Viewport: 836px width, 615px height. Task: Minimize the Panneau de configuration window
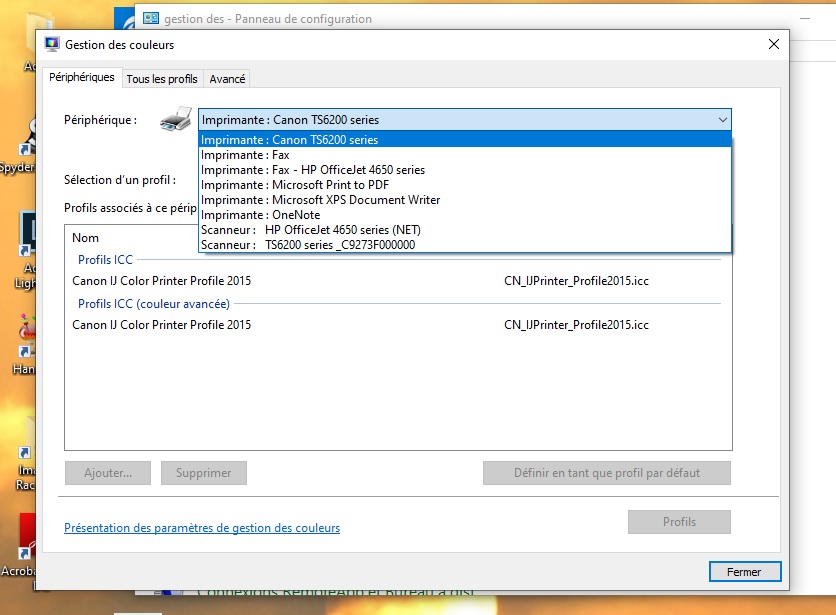(x=805, y=19)
